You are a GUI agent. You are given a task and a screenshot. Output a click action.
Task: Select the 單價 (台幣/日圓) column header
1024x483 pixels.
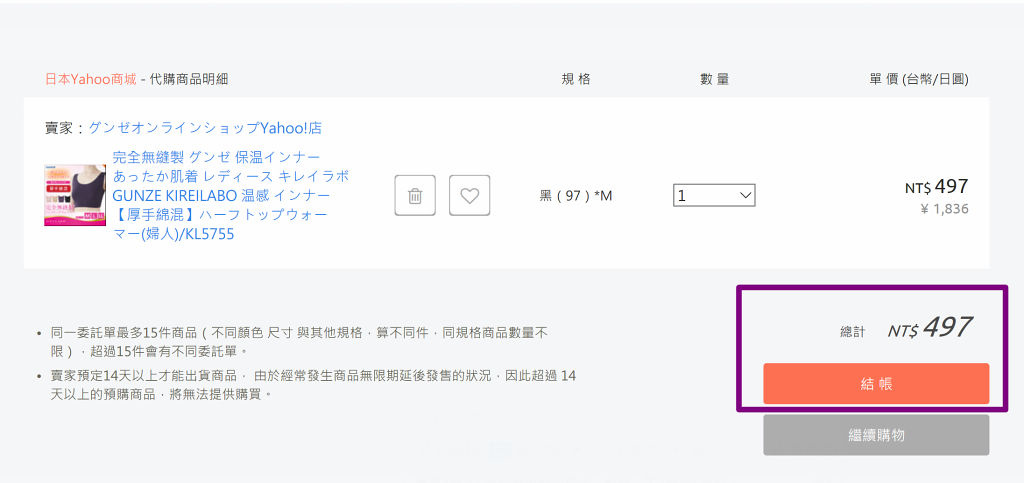tap(919, 79)
